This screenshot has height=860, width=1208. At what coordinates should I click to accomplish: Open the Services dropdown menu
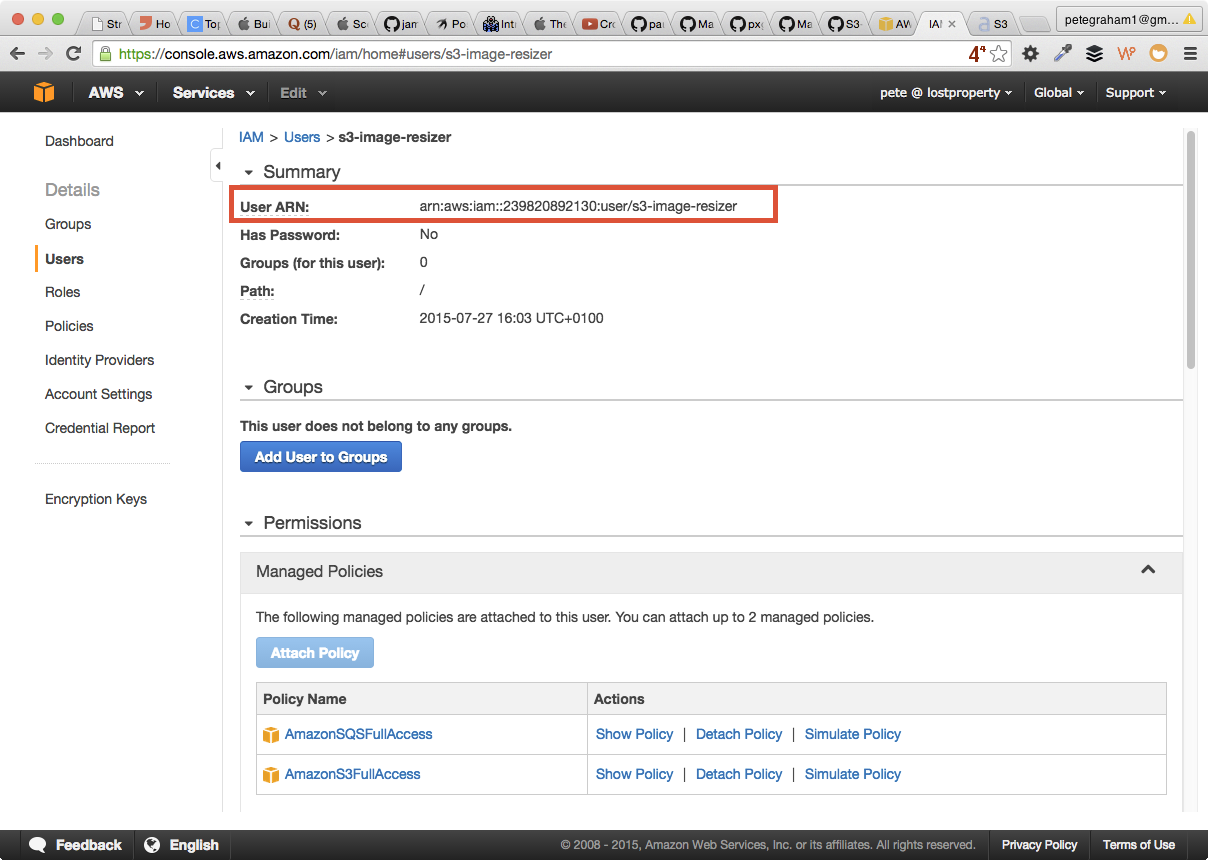(x=213, y=92)
